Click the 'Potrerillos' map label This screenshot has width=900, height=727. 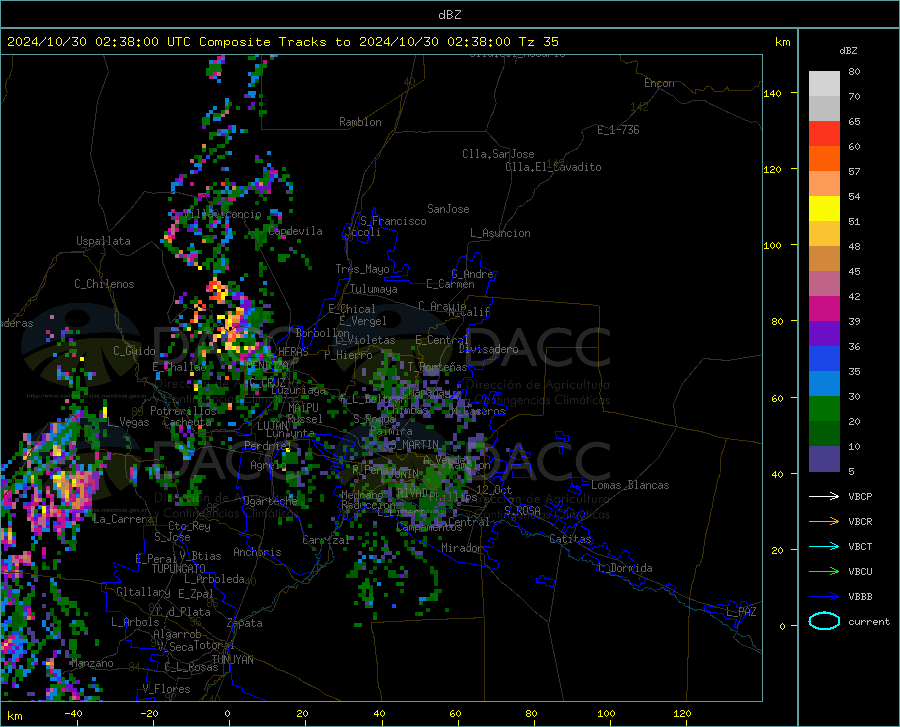tap(183, 411)
